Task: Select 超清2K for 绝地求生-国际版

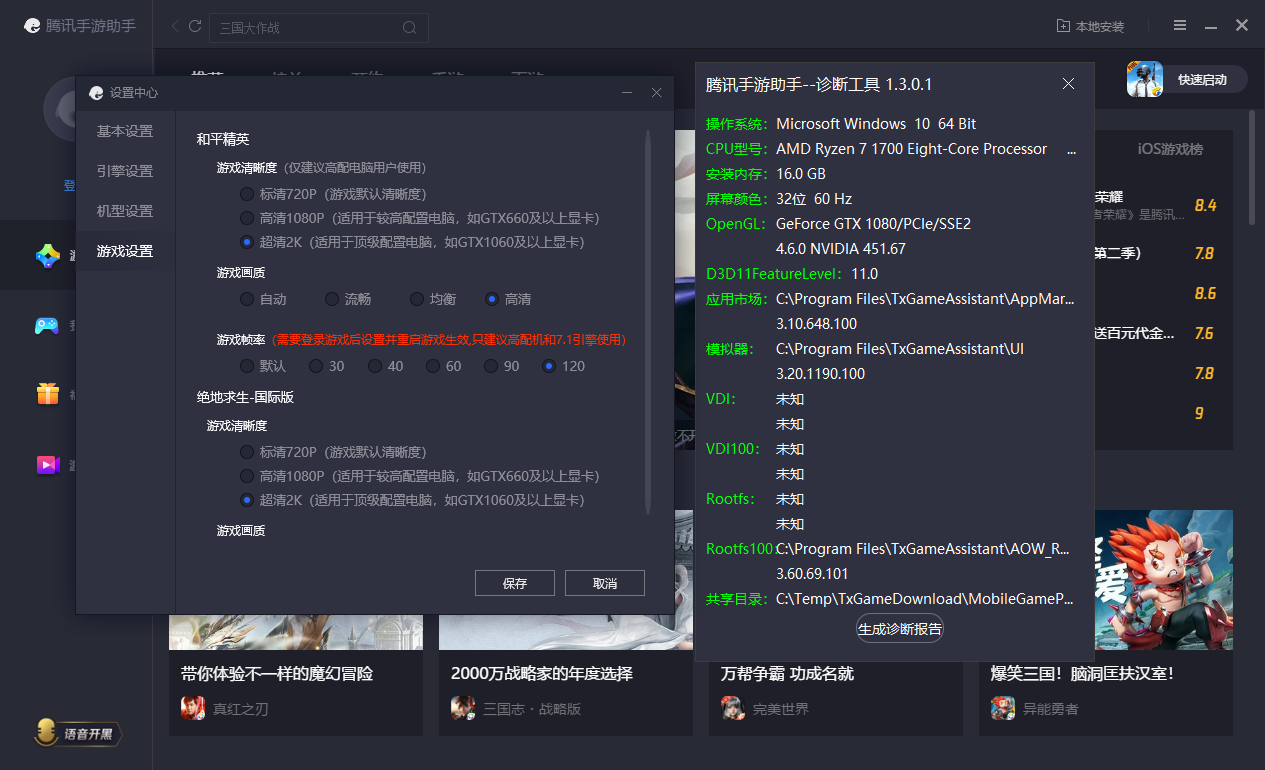Action: 247,500
